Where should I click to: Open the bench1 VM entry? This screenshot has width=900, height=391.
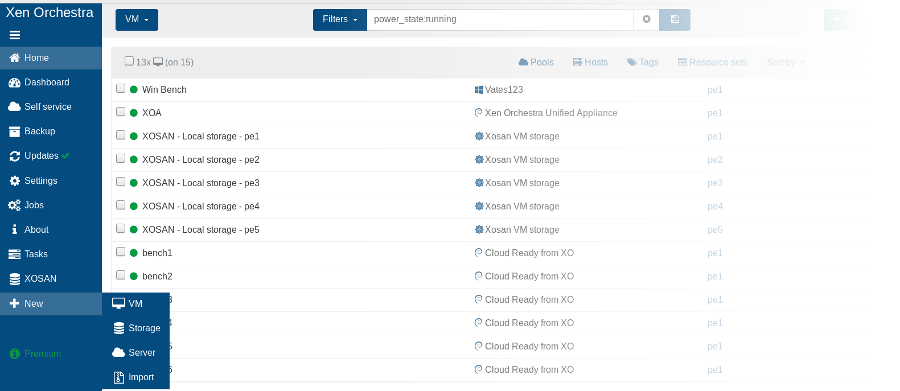[157, 253]
